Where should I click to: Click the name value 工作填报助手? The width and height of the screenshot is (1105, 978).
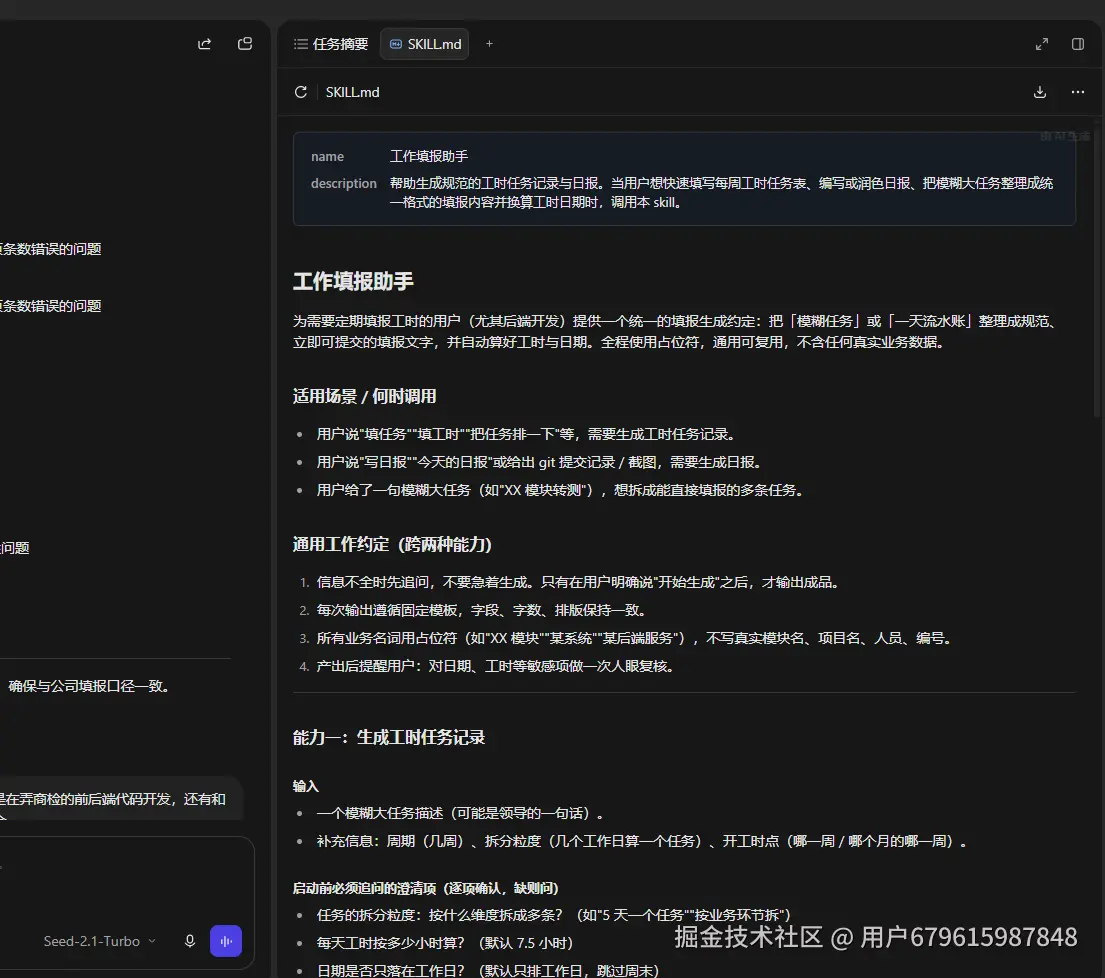pos(428,156)
